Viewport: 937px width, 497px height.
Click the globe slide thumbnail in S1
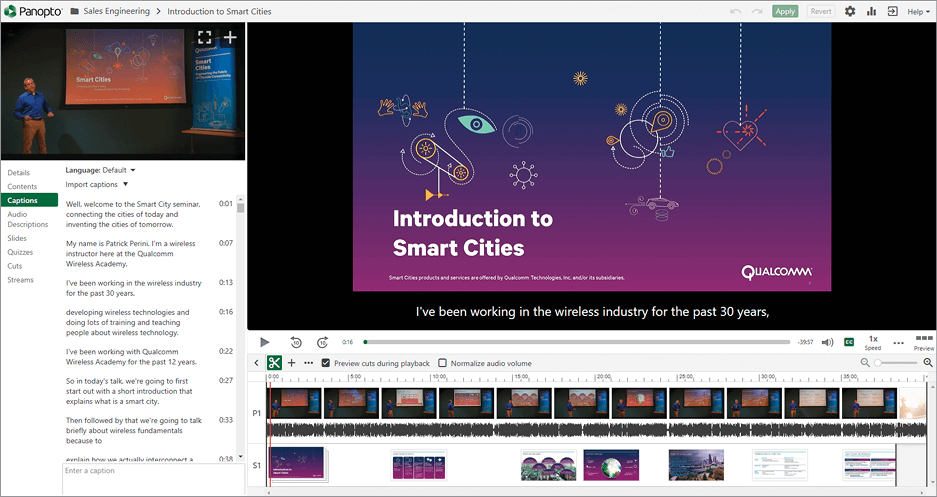point(611,465)
